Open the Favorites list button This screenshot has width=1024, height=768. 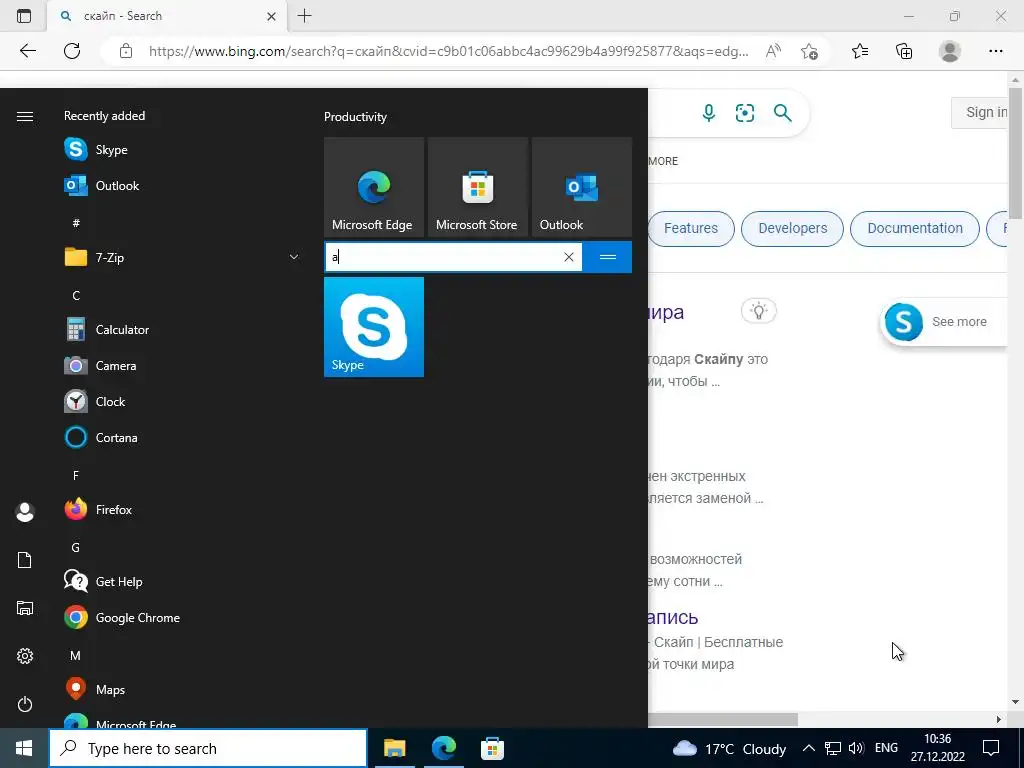click(860, 51)
